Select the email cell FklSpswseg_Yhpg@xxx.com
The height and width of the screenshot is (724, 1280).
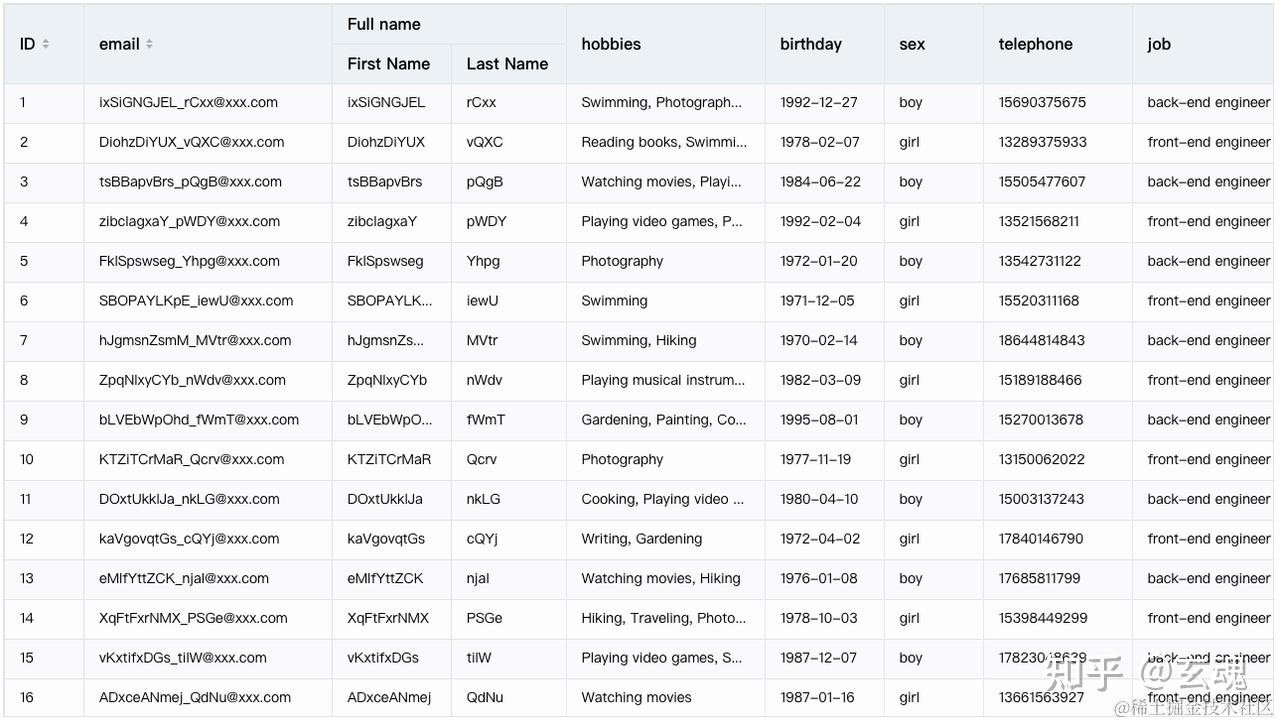pos(189,261)
